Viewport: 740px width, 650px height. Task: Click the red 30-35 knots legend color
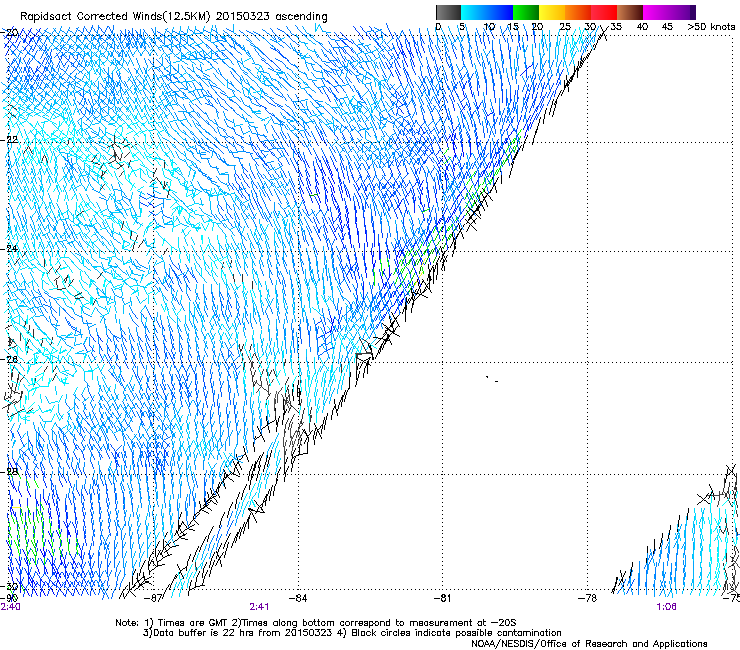point(604,12)
